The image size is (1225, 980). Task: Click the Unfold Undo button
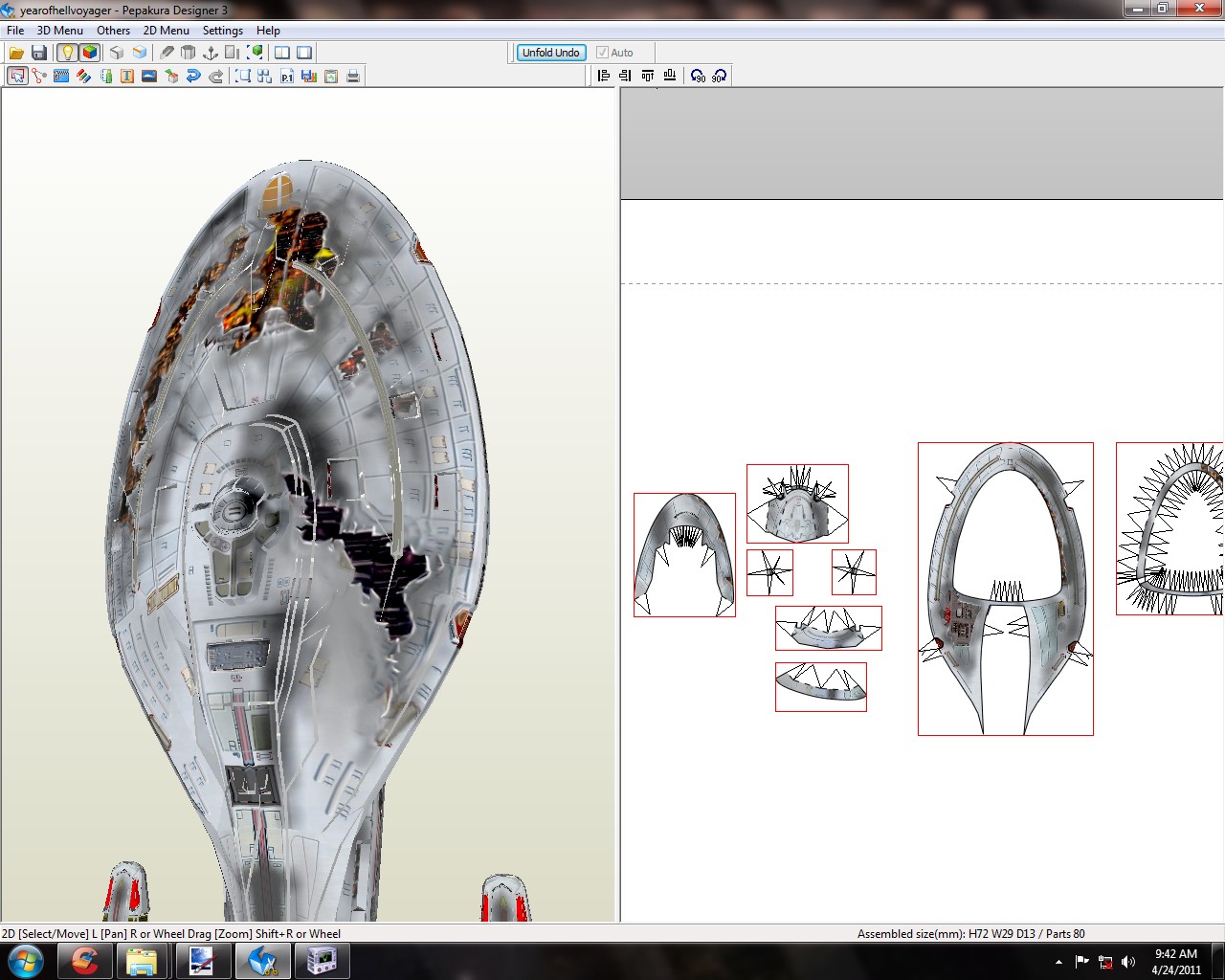[550, 53]
